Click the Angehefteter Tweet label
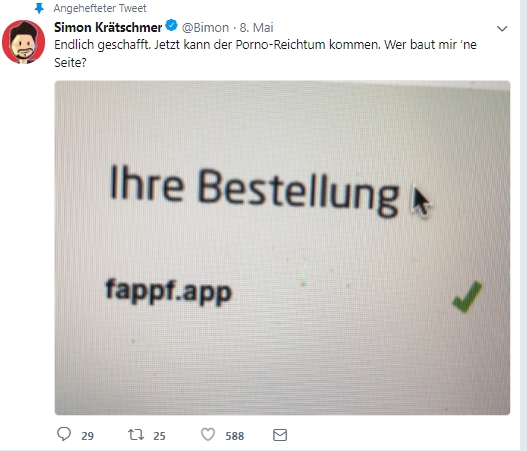Viewport: 527px width, 451px height. 100,8
